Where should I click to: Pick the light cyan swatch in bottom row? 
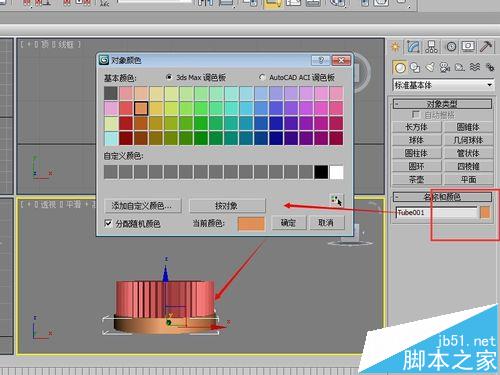pos(111,138)
